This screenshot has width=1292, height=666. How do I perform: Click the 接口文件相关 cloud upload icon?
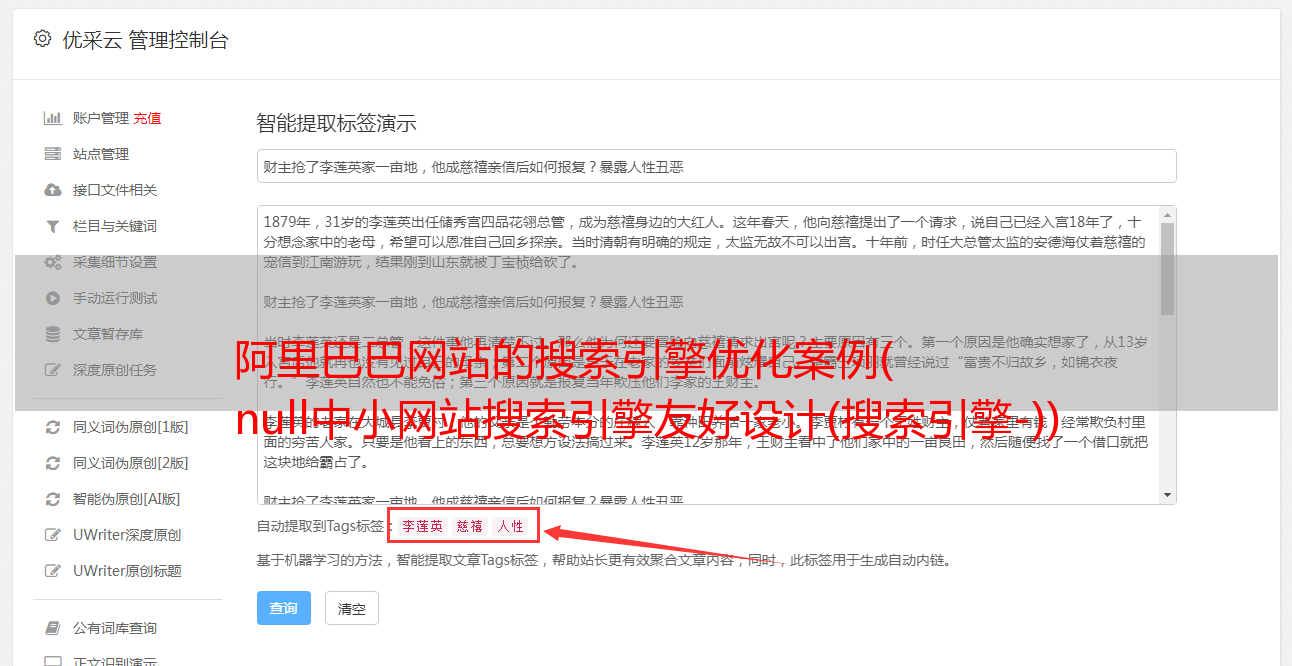53,190
